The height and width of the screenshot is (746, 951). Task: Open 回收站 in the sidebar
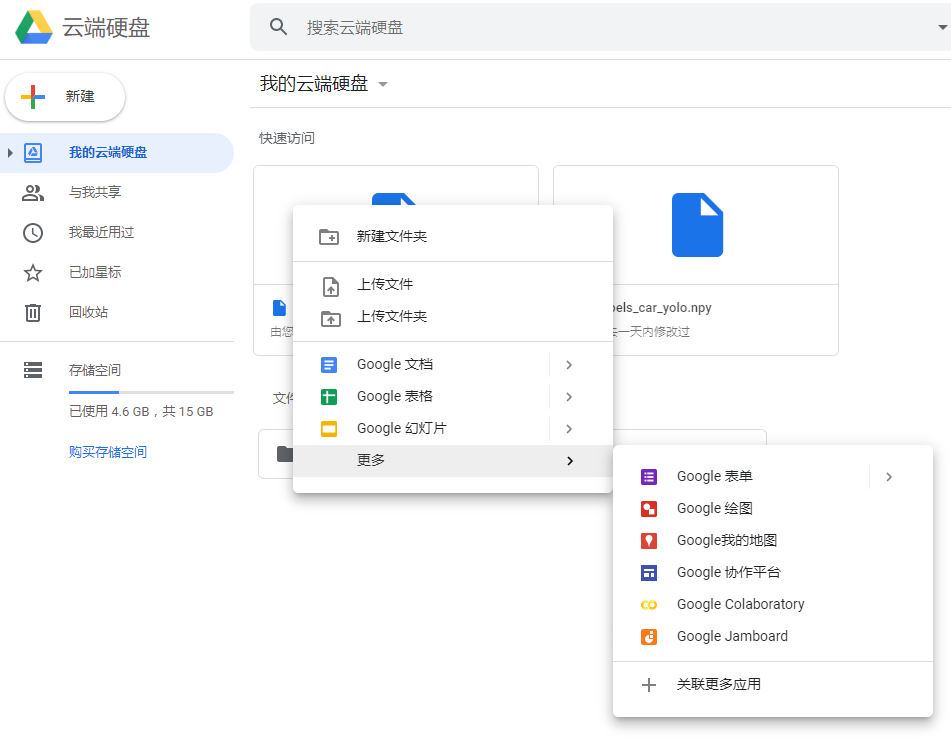point(116,313)
